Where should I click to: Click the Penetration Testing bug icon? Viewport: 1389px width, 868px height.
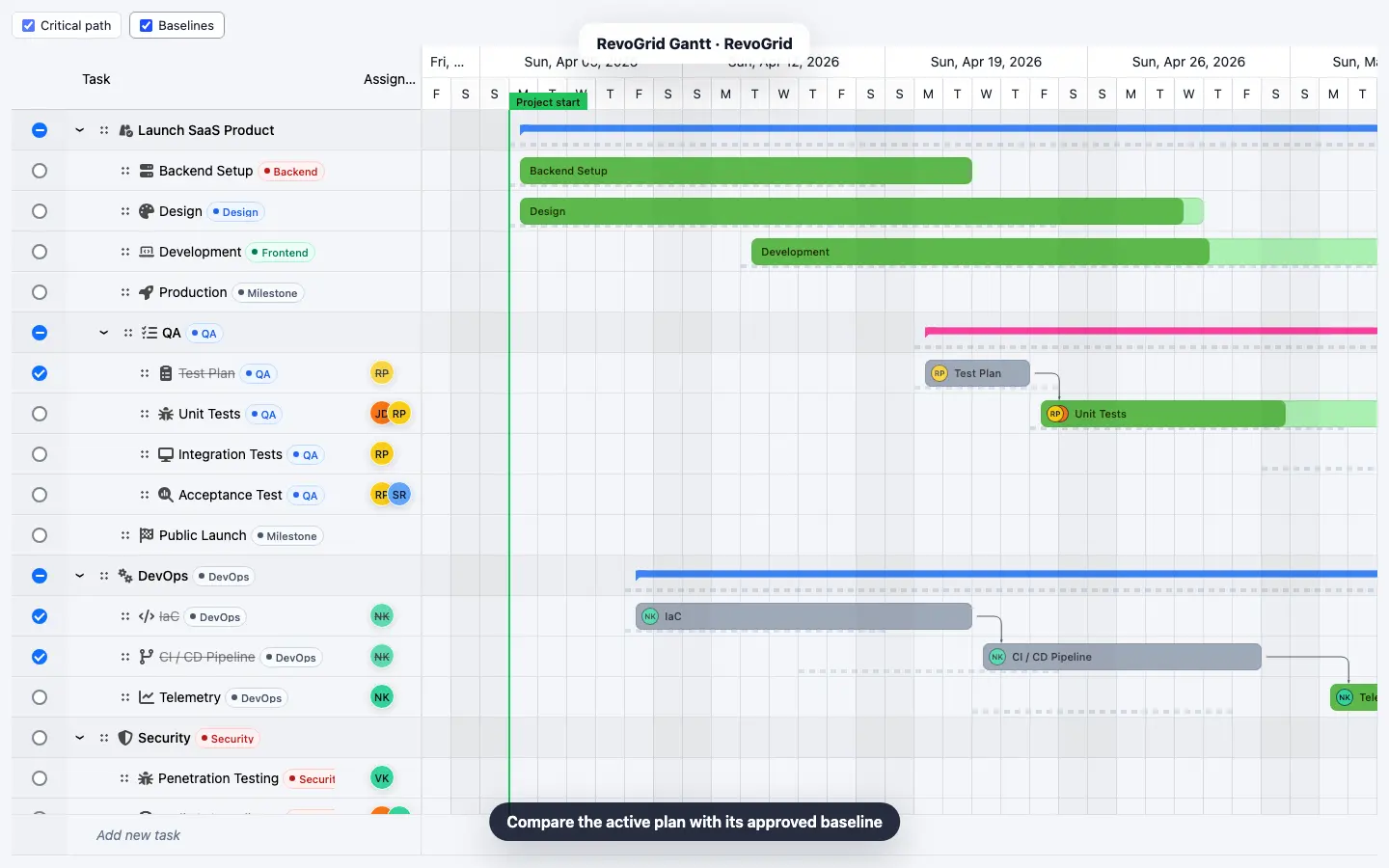click(146, 778)
